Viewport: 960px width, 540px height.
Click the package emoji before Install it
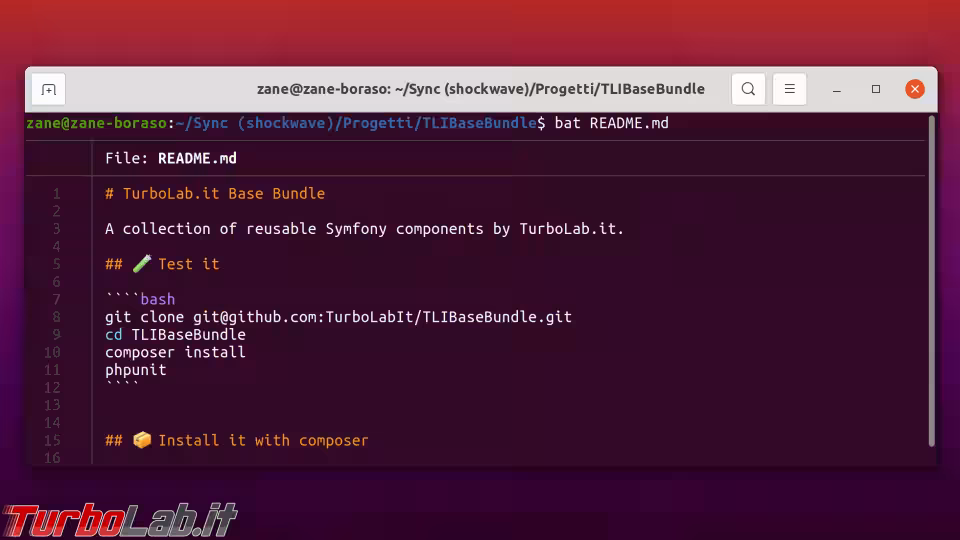(x=142, y=440)
